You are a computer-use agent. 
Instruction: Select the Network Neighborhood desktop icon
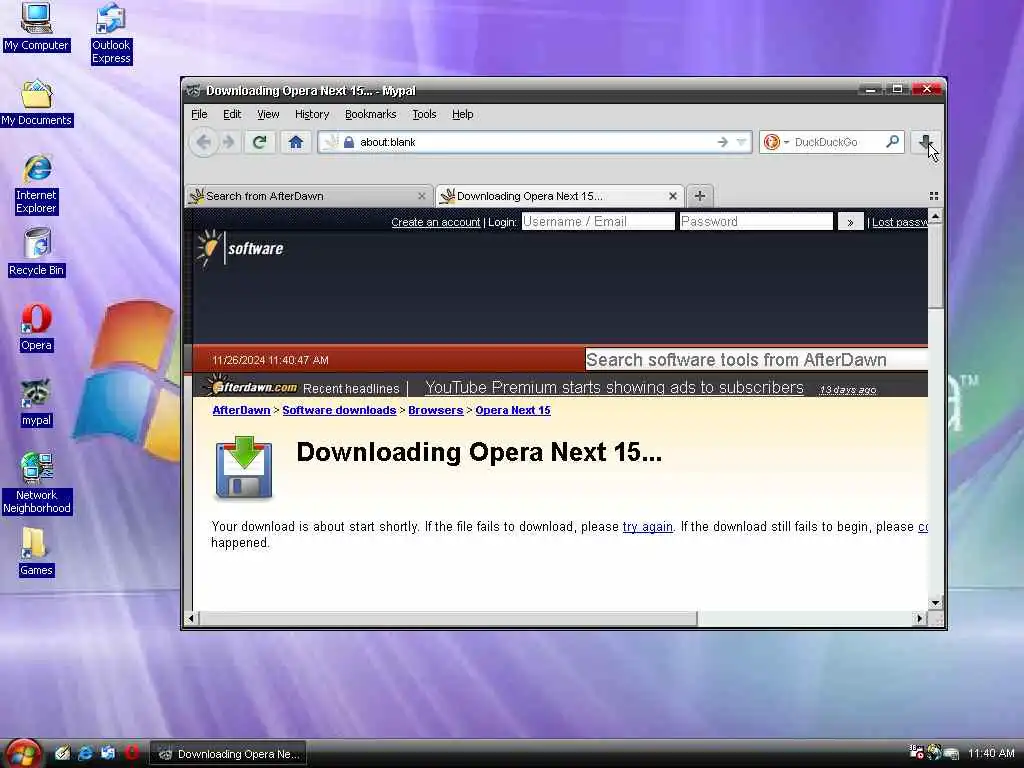pos(37,483)
